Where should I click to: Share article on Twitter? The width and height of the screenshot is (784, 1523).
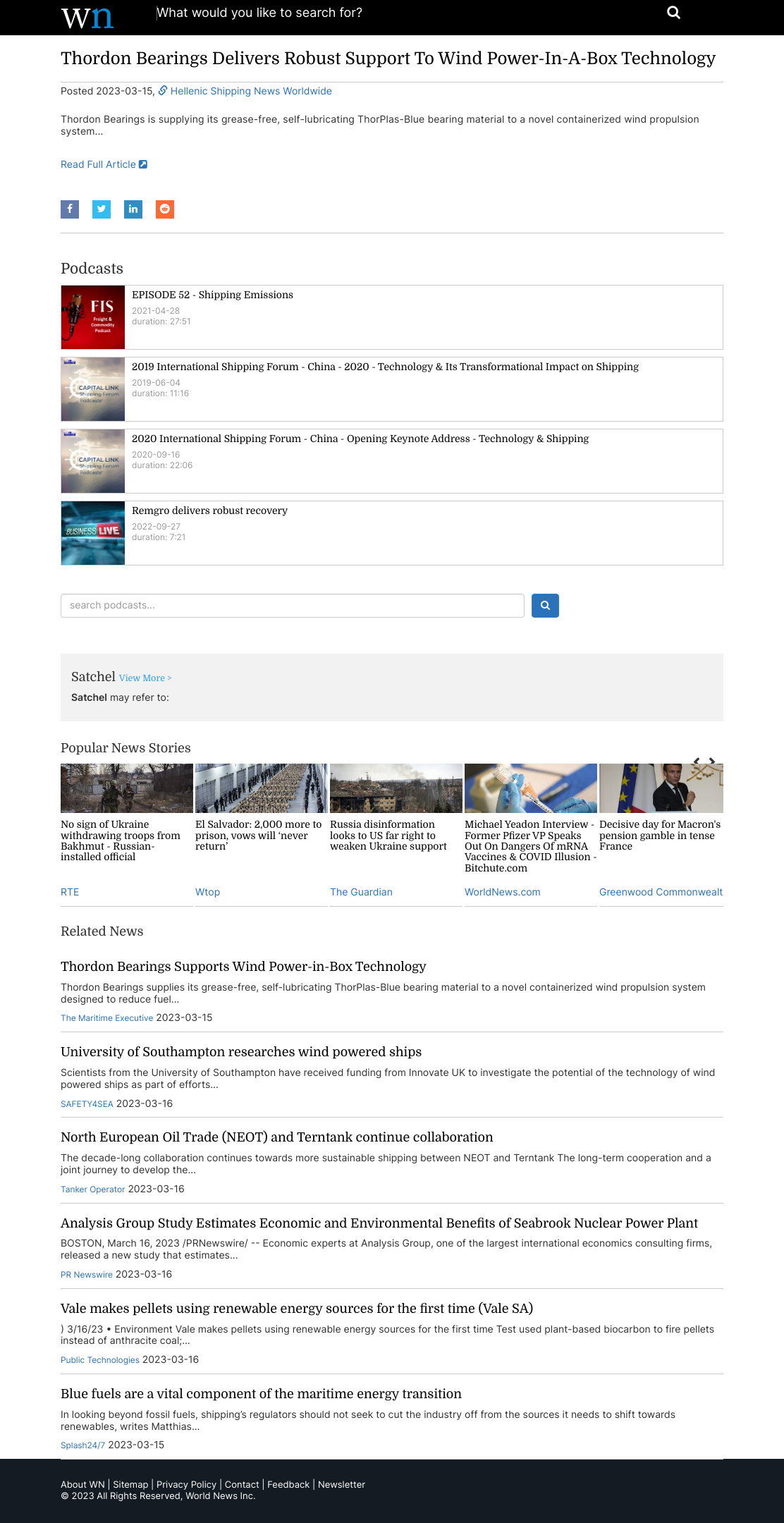[x=102, y=209]
